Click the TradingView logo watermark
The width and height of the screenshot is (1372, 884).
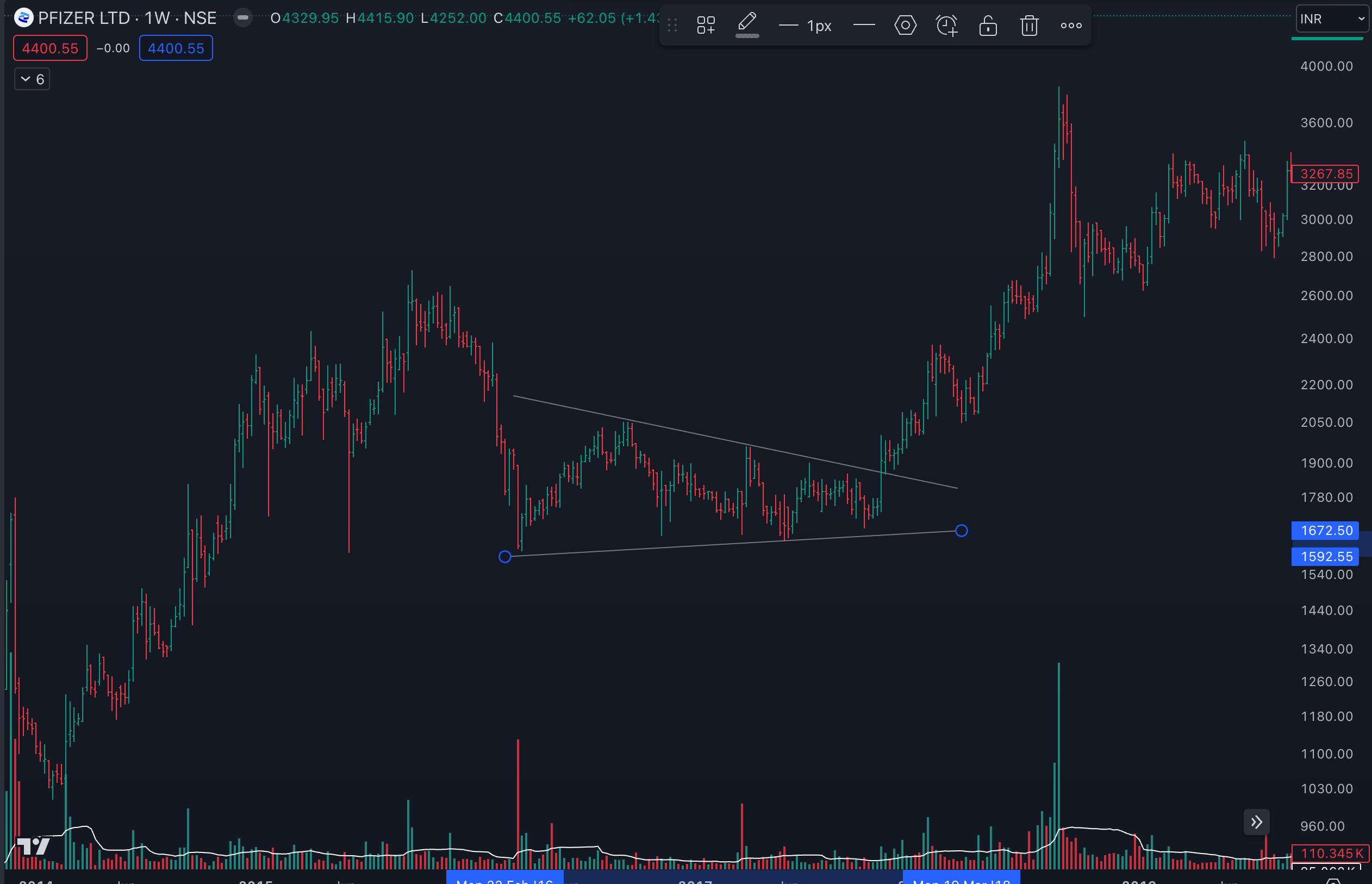tap(33, 846)
